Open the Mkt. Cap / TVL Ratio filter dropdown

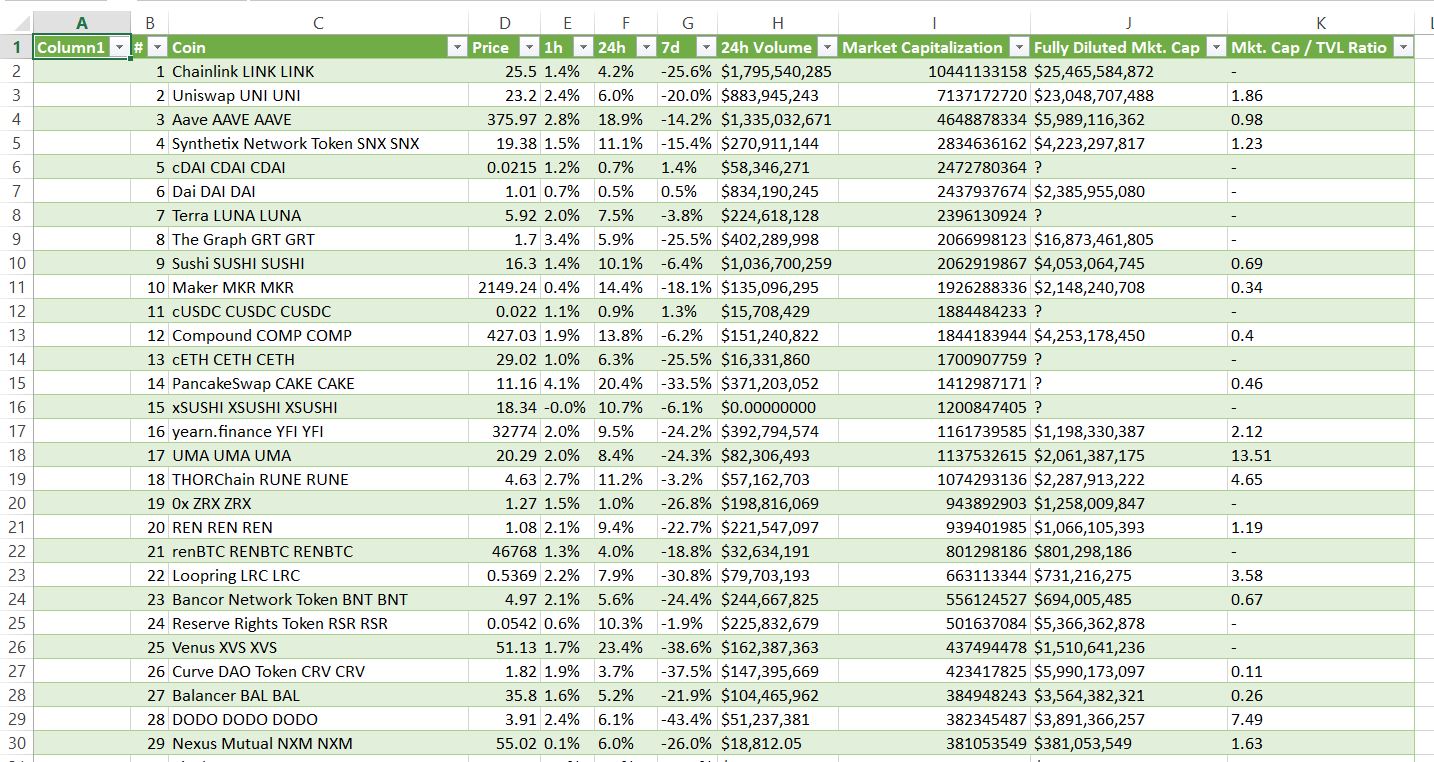[x=1403, y=47]
